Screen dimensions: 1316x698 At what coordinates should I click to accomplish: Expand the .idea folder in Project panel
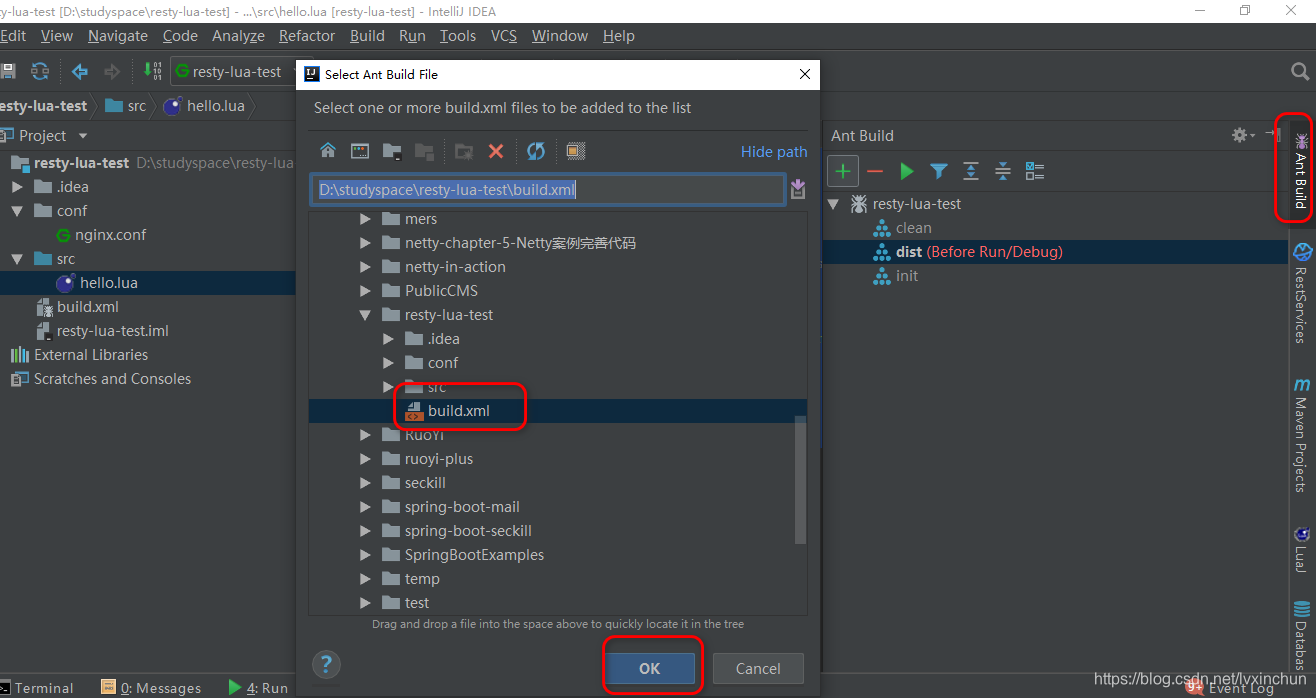(17, 187)
